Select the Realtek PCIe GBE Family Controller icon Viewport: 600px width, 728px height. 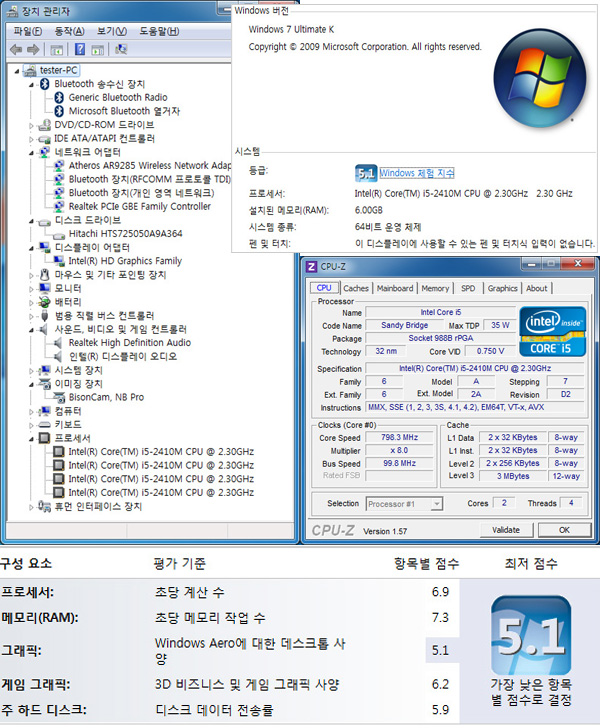[59, 206]
